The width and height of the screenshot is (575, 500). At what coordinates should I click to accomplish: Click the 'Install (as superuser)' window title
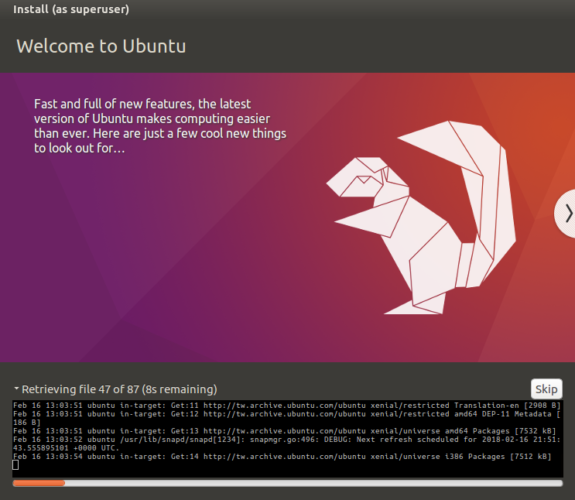point(71,9)
